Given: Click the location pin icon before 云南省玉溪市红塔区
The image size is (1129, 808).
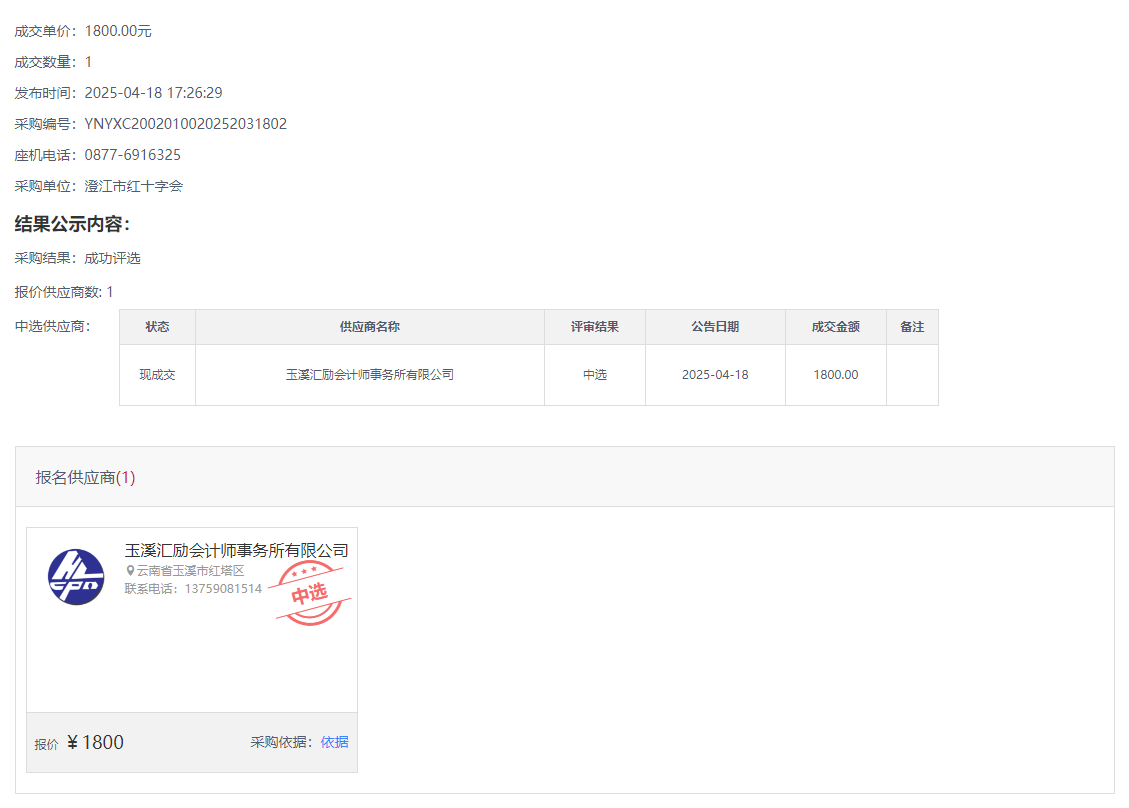Looking at the screenshot, I should [x=130, y=570].
